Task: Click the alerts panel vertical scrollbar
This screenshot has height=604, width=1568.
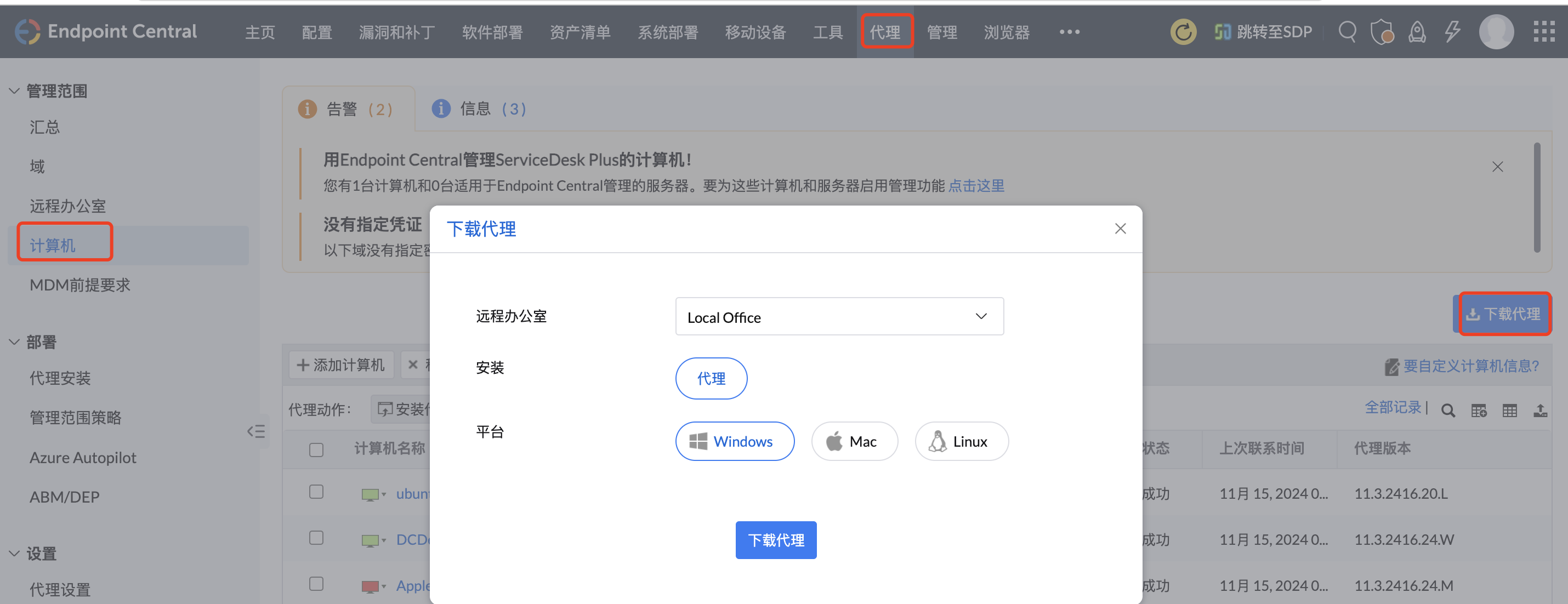Action: (1536, 198)
